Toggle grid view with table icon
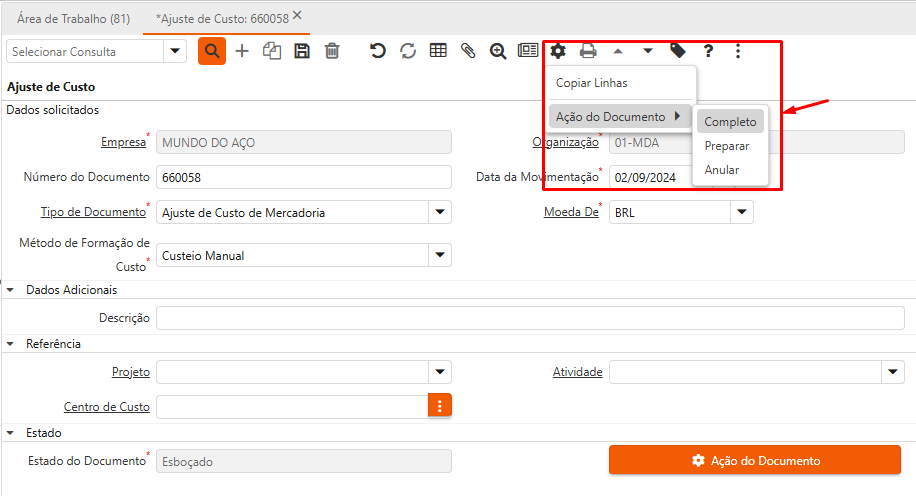This screenshot has height=496, width=916. tap(438, 51)
